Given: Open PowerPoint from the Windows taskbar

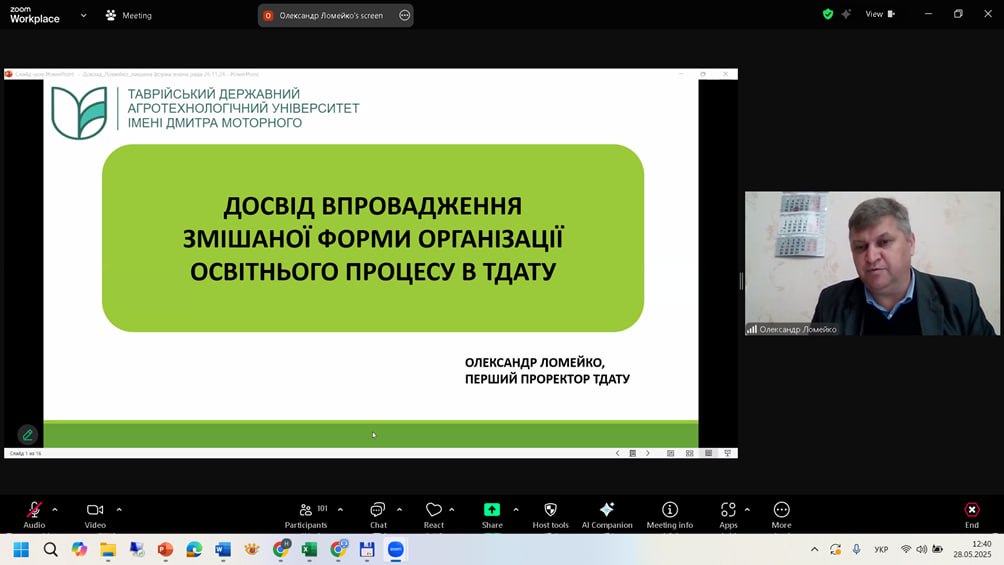Looking at the screenshot, I should pyautogui.click(x=165, y=549).
